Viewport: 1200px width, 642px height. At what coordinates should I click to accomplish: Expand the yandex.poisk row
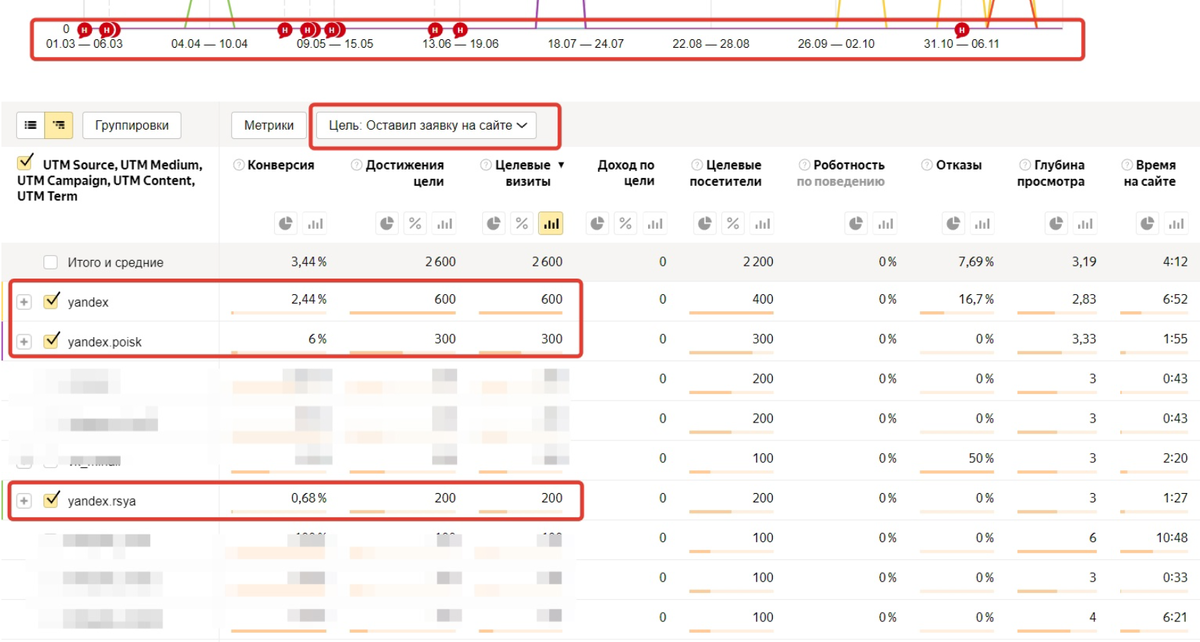point(24,341)
